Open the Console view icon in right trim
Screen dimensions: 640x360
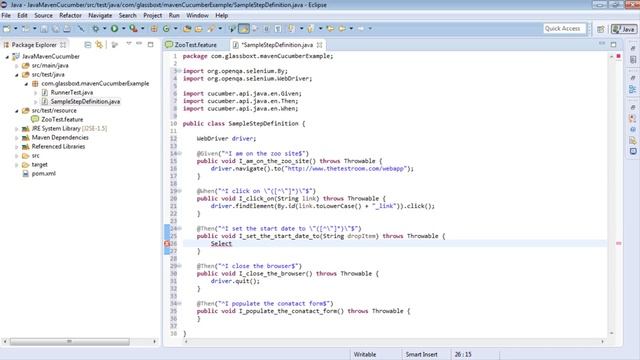pos(633,151)
